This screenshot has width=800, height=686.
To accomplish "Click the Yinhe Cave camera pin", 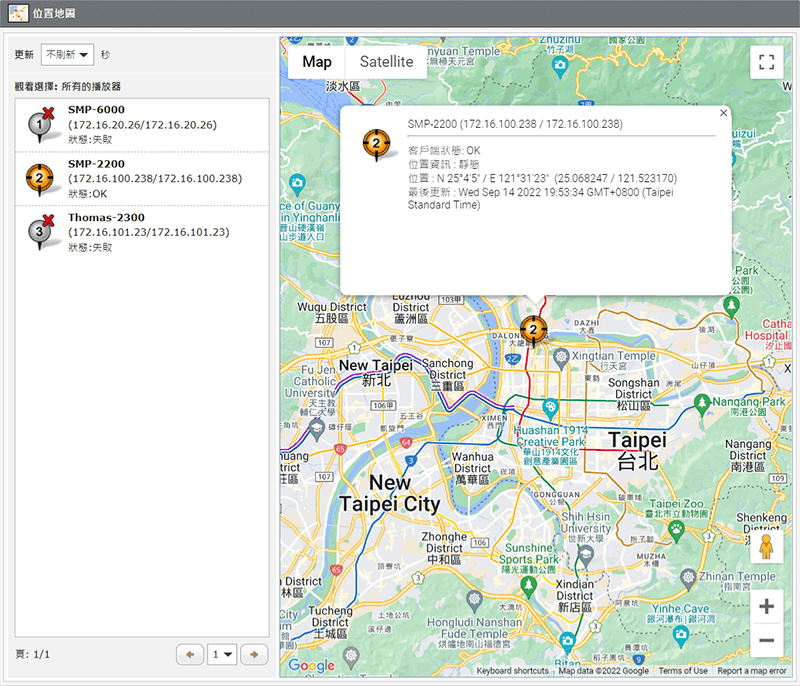I will (681, 634).
